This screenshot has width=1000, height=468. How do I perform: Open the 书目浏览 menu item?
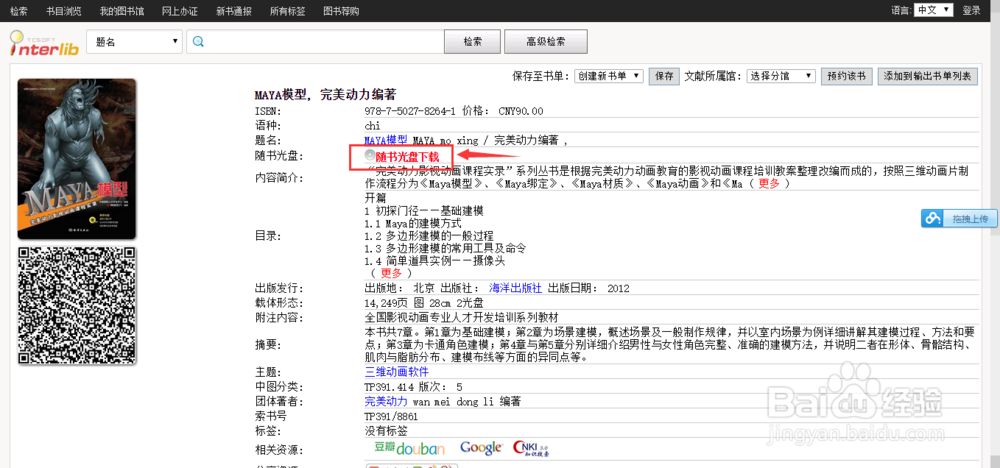click(x=64, y=11)
